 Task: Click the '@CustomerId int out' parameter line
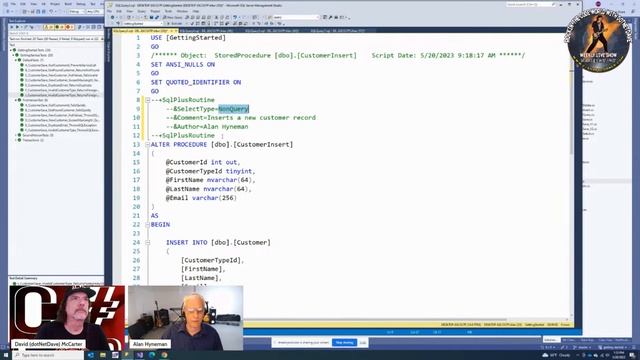click(203, 162)
